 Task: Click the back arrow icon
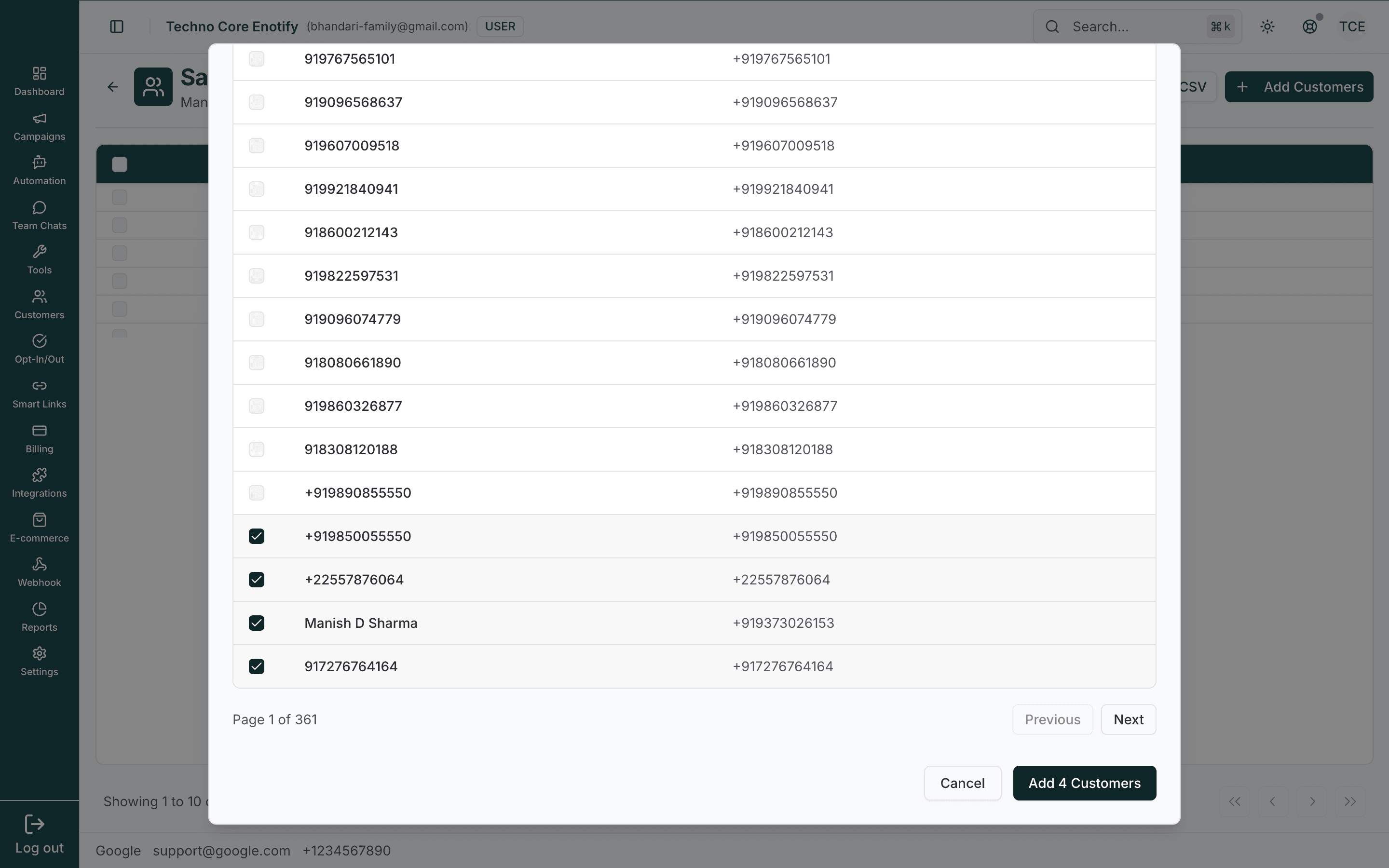pos(112,87)
